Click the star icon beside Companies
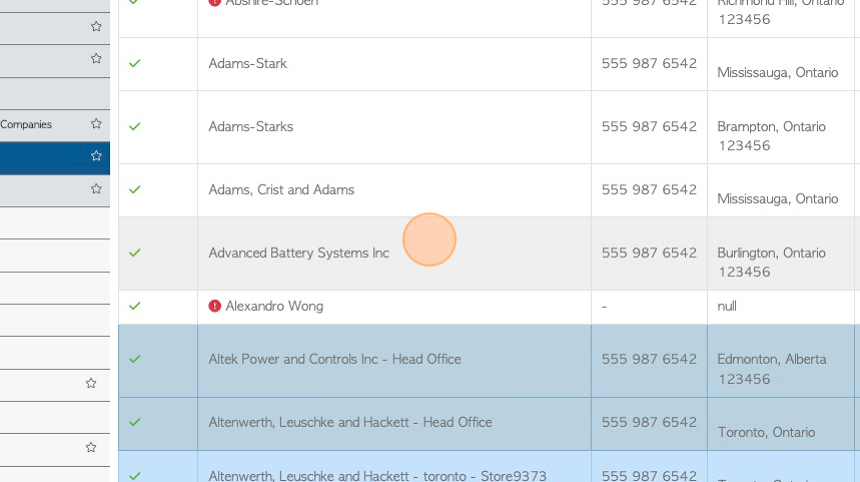 coord(96,123)
